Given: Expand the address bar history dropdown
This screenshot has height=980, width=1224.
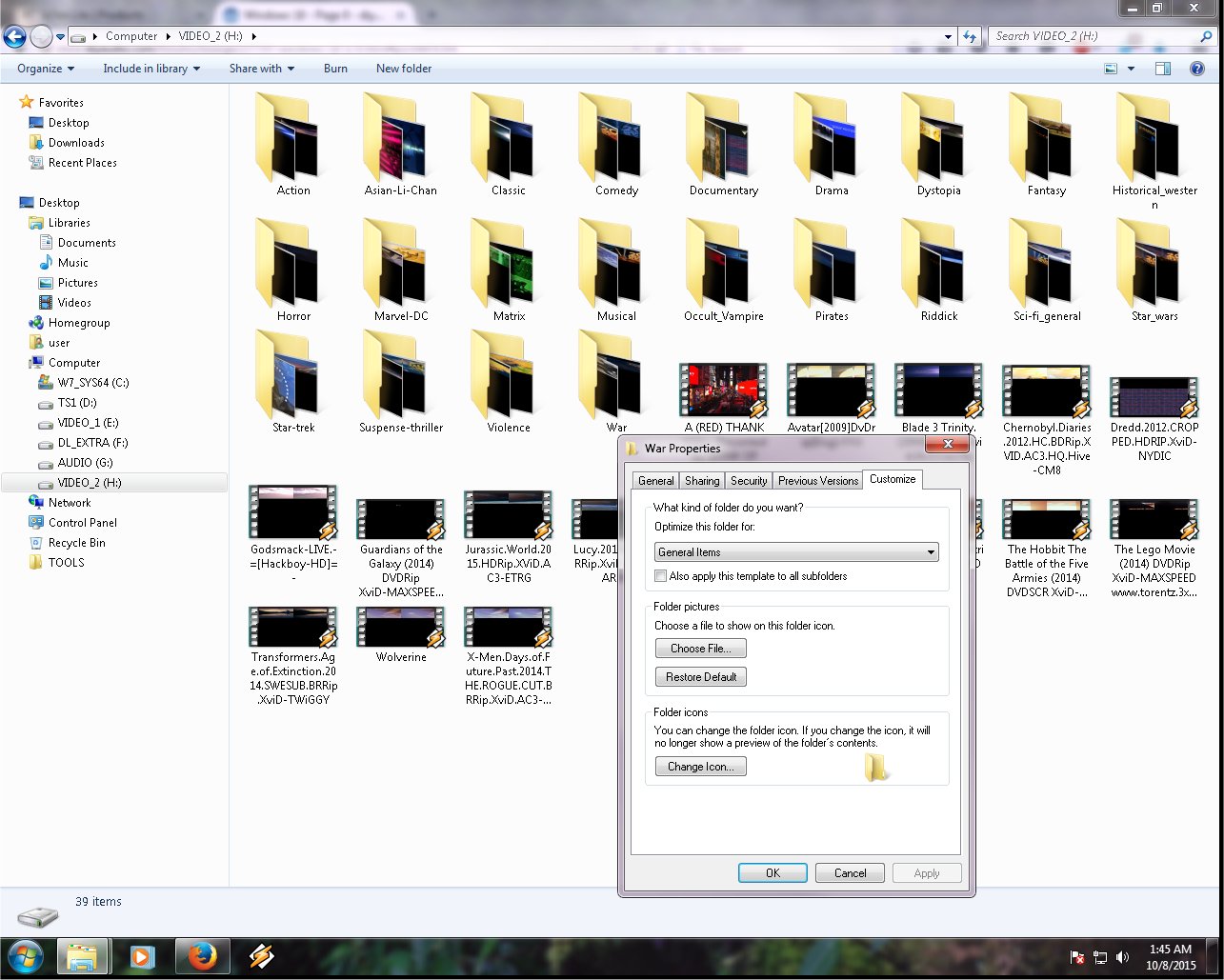Looking at the screenshot, I should click(948, 36).
